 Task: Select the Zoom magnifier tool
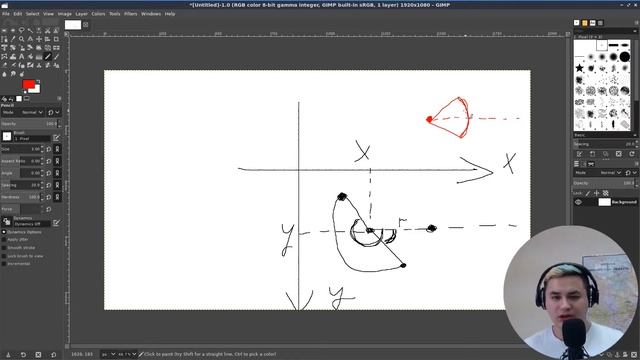click(21, 39)
